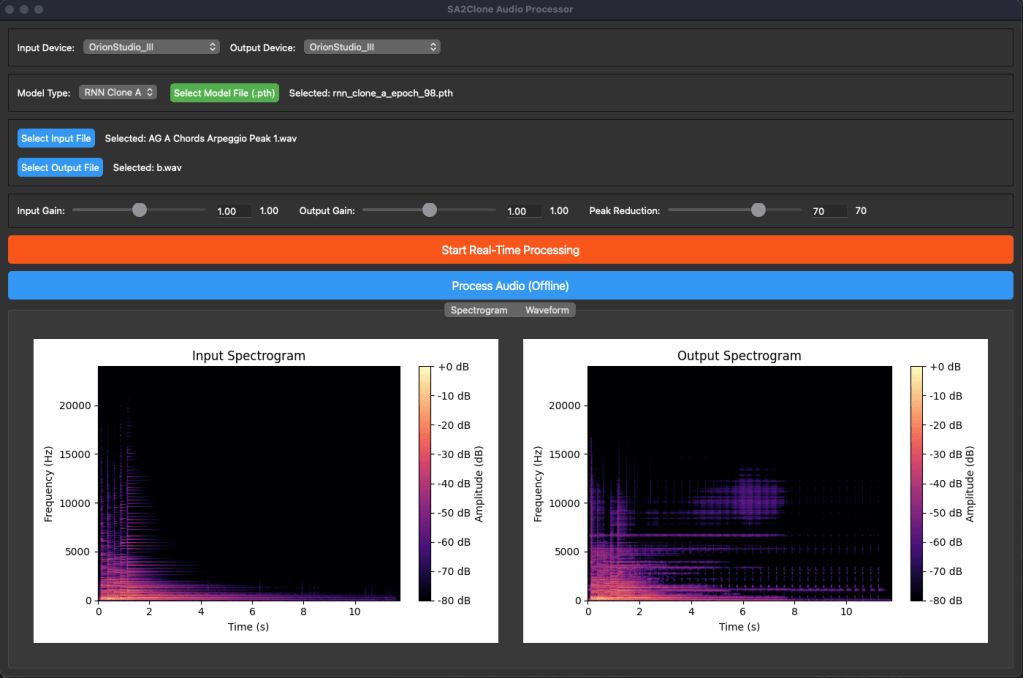The image size is (1023, 678).
Task: Click the Output Gain slider knob
Action: click(x=430, y=210)
